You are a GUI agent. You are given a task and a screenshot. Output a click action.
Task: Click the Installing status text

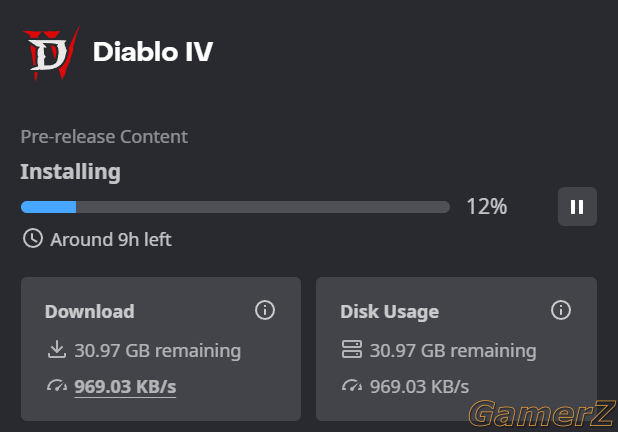point(71,172)
